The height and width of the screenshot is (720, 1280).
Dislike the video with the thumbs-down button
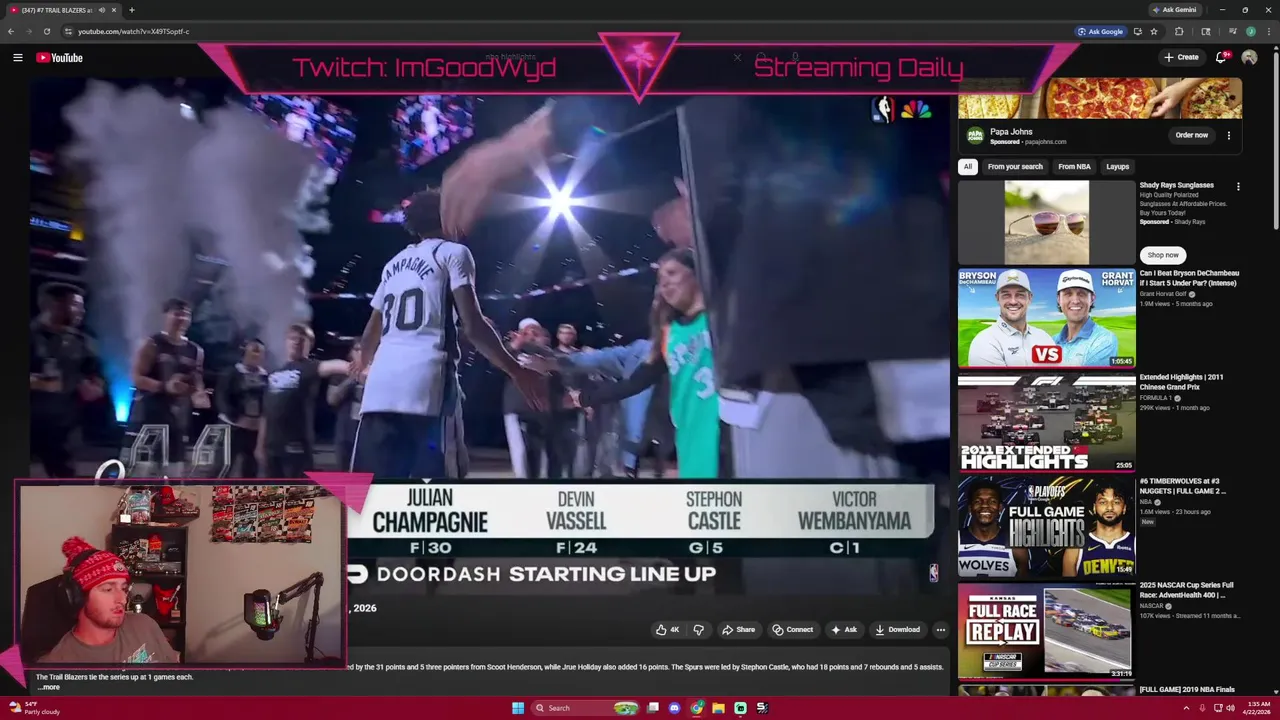(x=698, y=630)
